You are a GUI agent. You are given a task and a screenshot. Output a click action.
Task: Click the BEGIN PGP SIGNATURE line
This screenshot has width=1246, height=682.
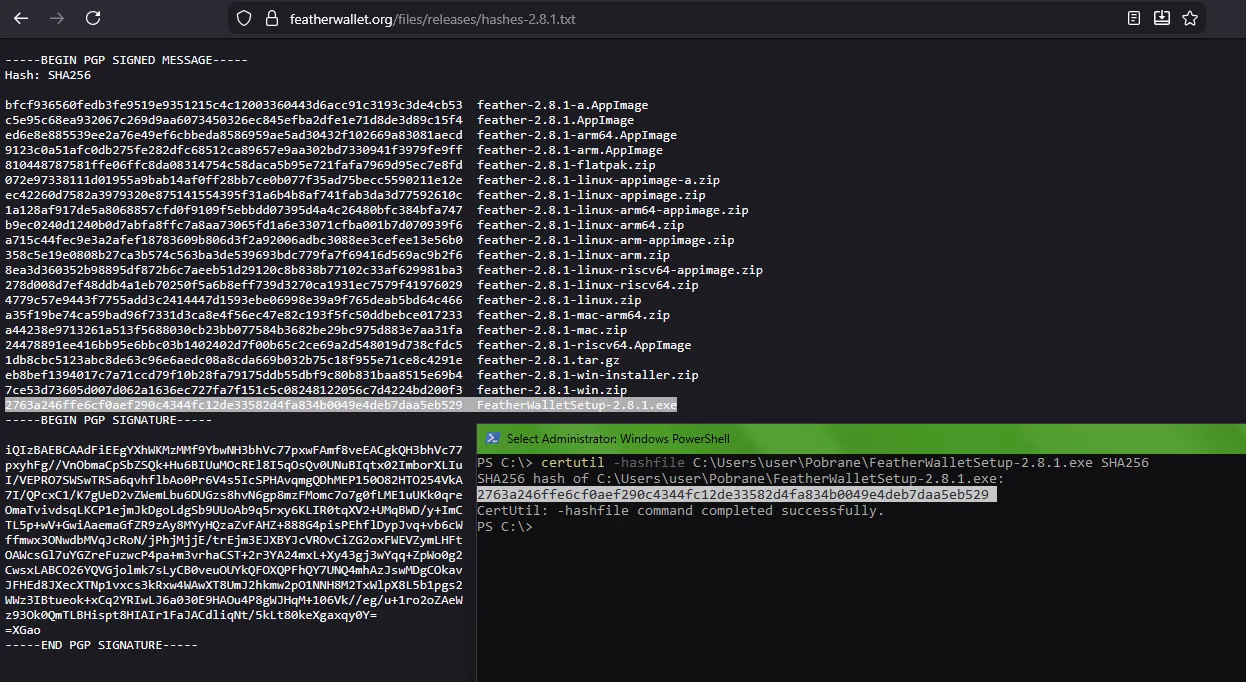coord(108,420)
